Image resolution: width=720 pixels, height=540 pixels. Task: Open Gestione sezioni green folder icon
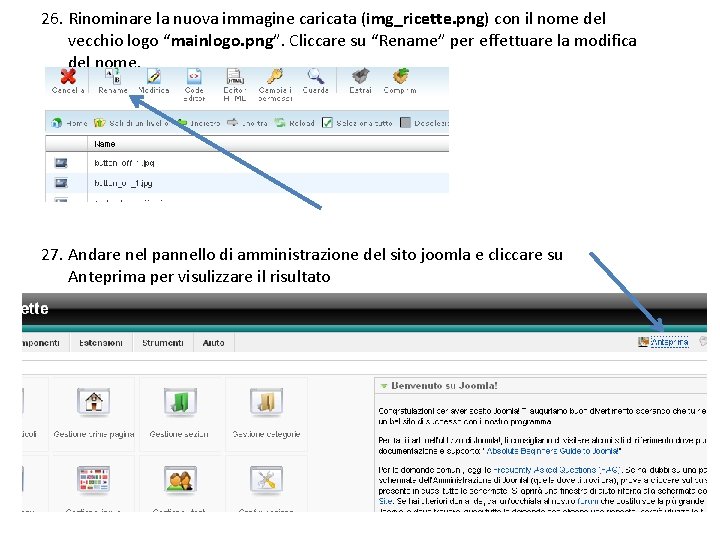click(x=180, y=401)
